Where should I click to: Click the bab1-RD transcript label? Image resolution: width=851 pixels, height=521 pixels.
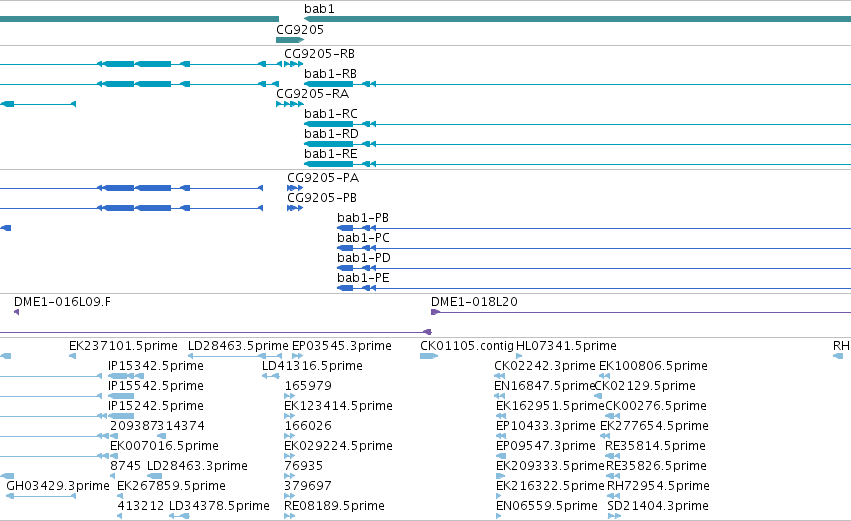click(x=331, y=134)
